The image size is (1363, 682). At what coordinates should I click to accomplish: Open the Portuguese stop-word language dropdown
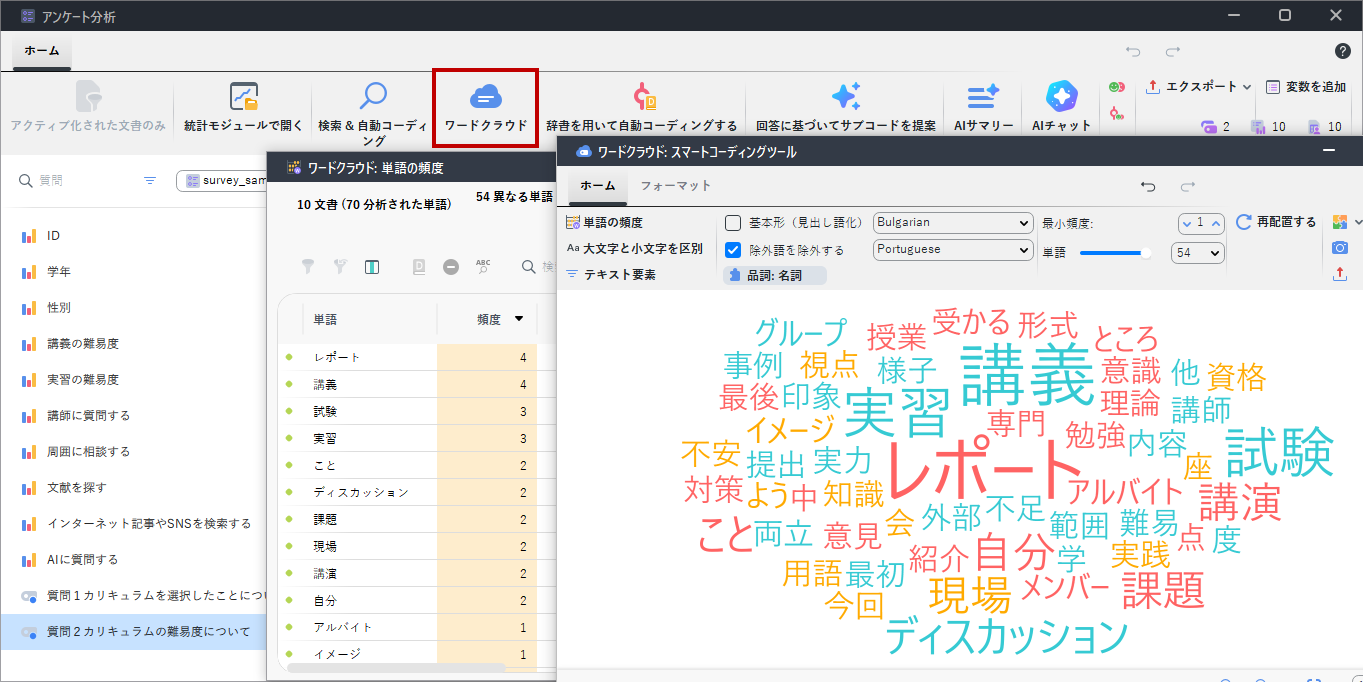coord(952,250)
